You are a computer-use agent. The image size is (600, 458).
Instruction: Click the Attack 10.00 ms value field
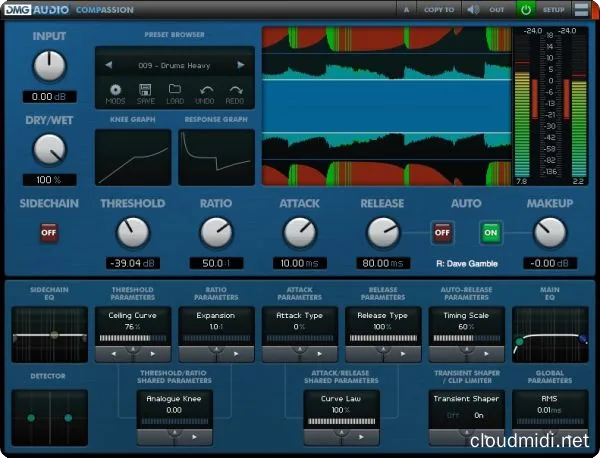(x=300, y=263)
